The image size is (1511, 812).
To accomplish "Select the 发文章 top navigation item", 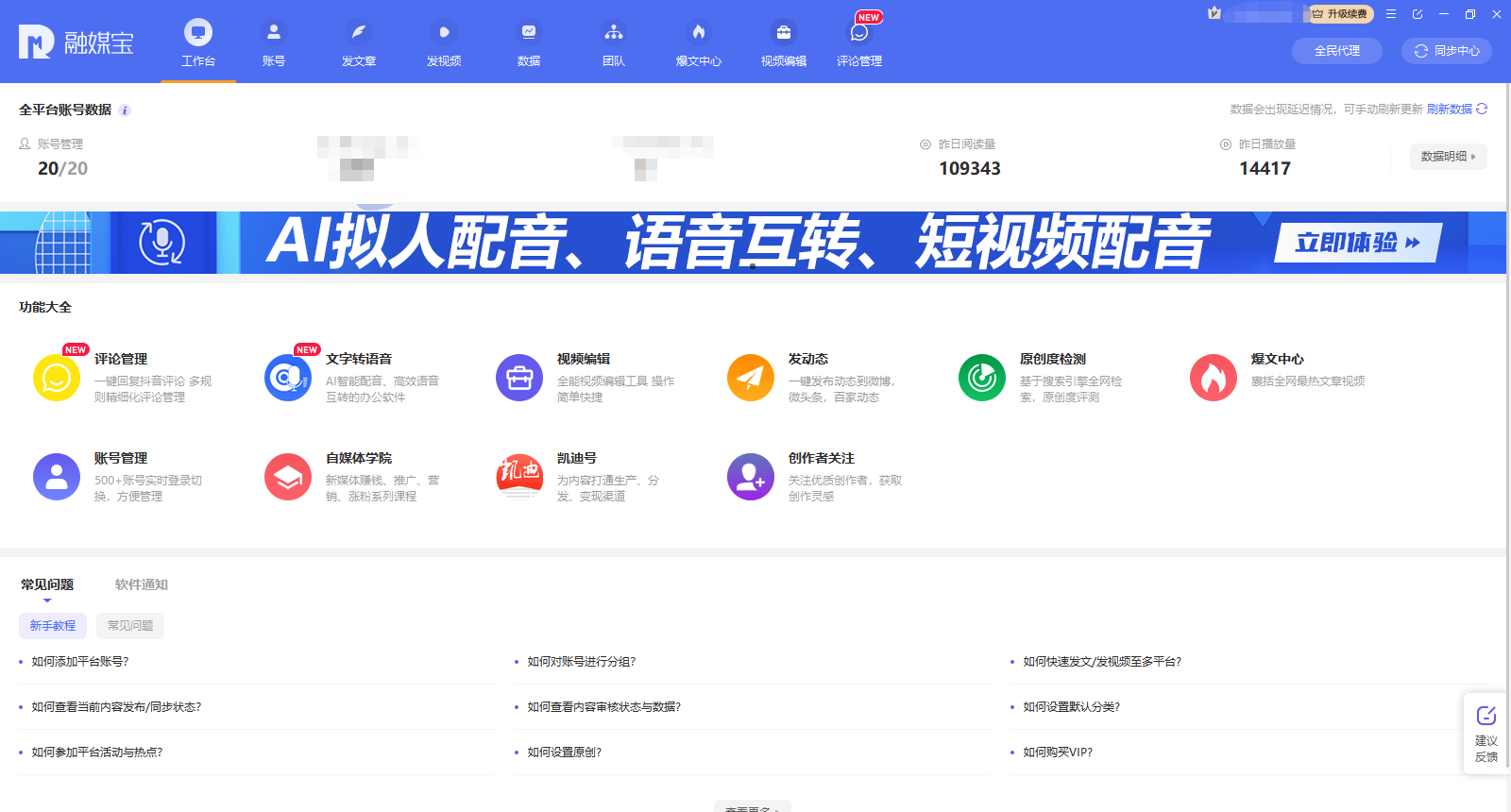I will click(x=359, y=43).
